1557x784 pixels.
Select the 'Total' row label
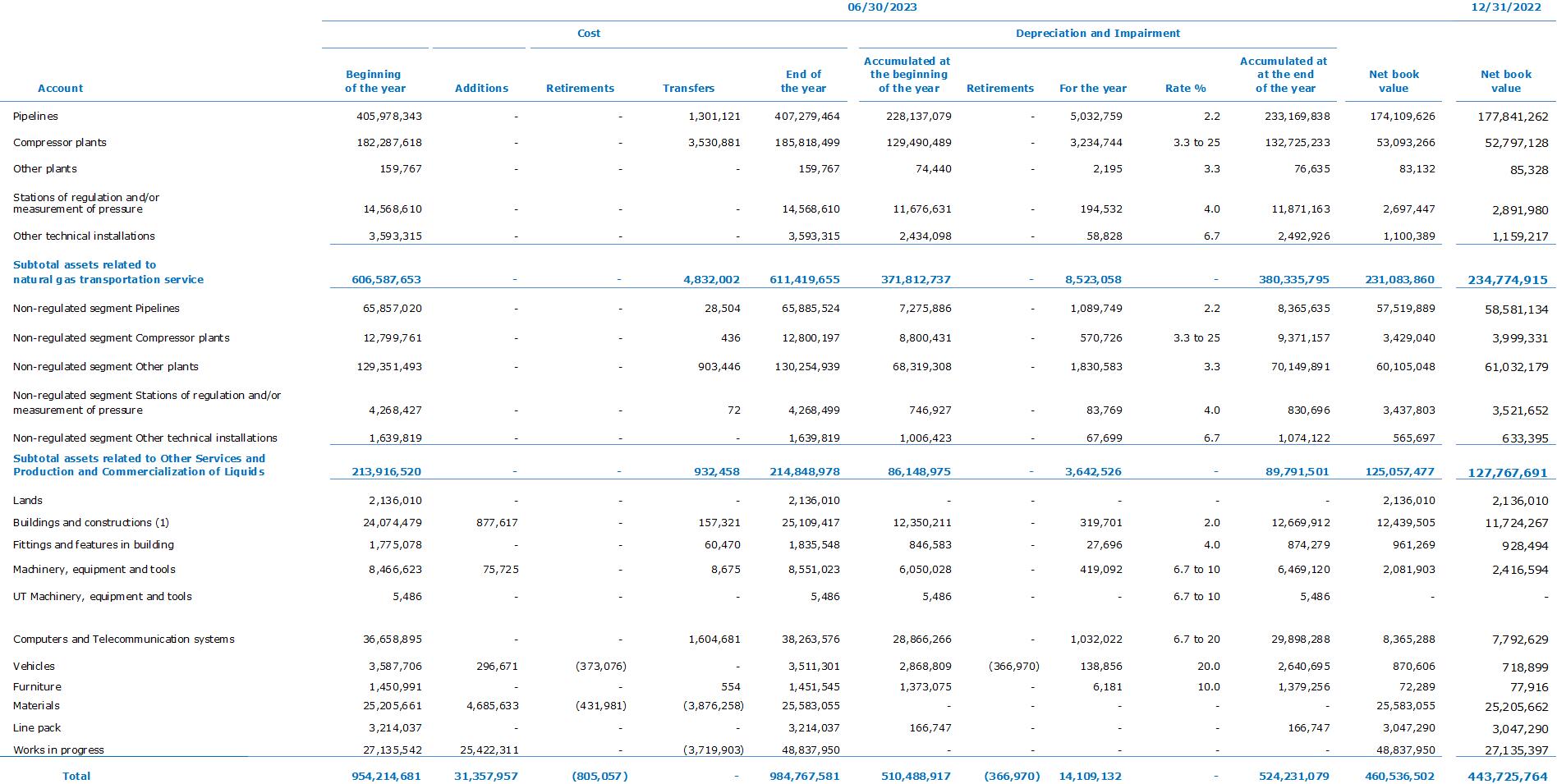pos(76,777)
